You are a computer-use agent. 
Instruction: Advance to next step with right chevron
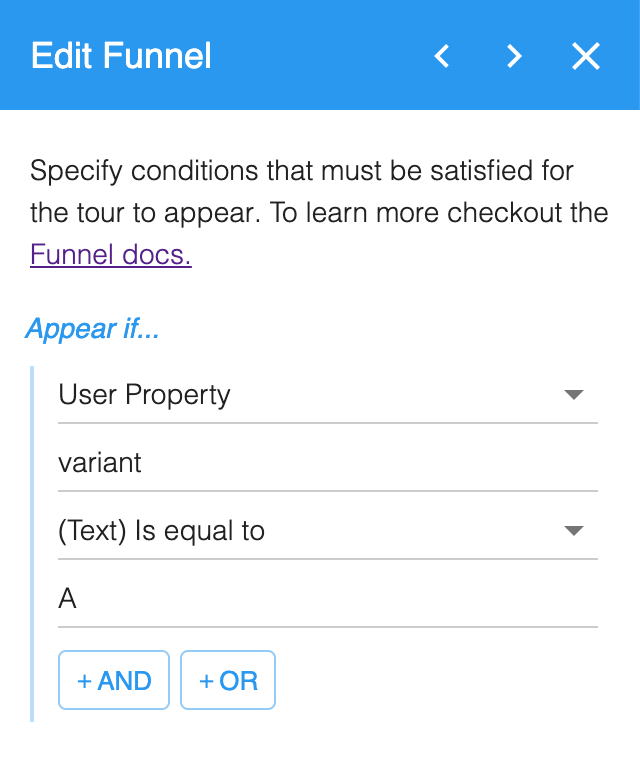514,56
